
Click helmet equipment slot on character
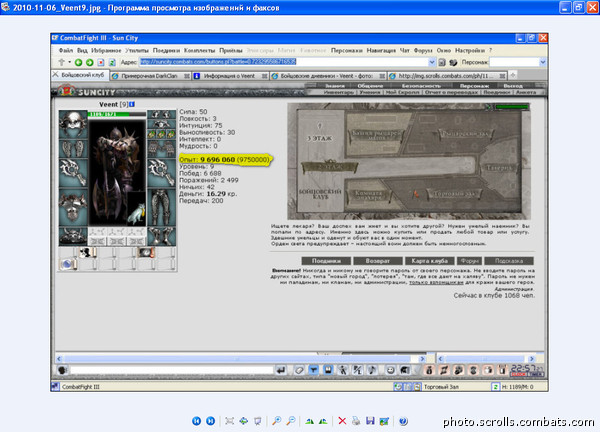pos(73,124)
